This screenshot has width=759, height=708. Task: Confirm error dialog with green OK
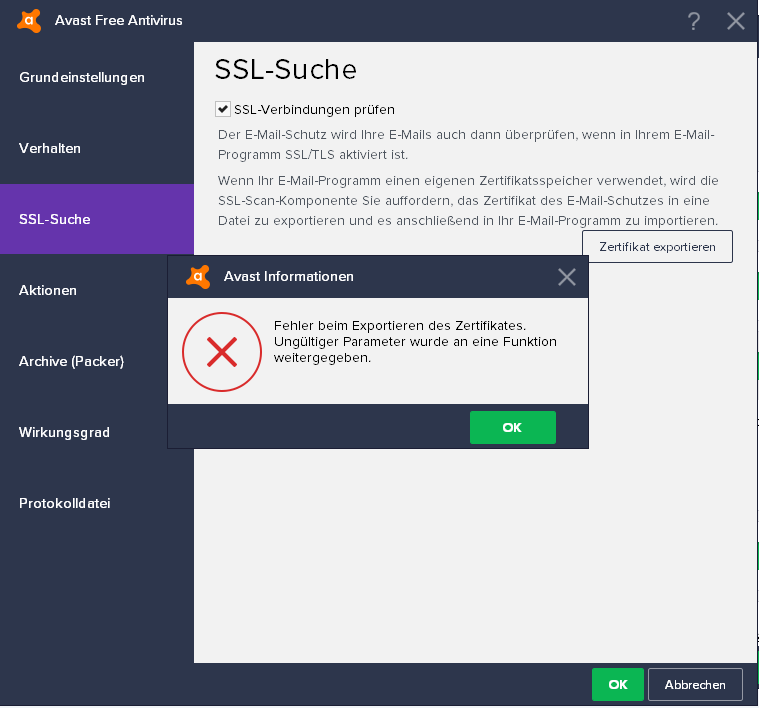coord(513,428)
